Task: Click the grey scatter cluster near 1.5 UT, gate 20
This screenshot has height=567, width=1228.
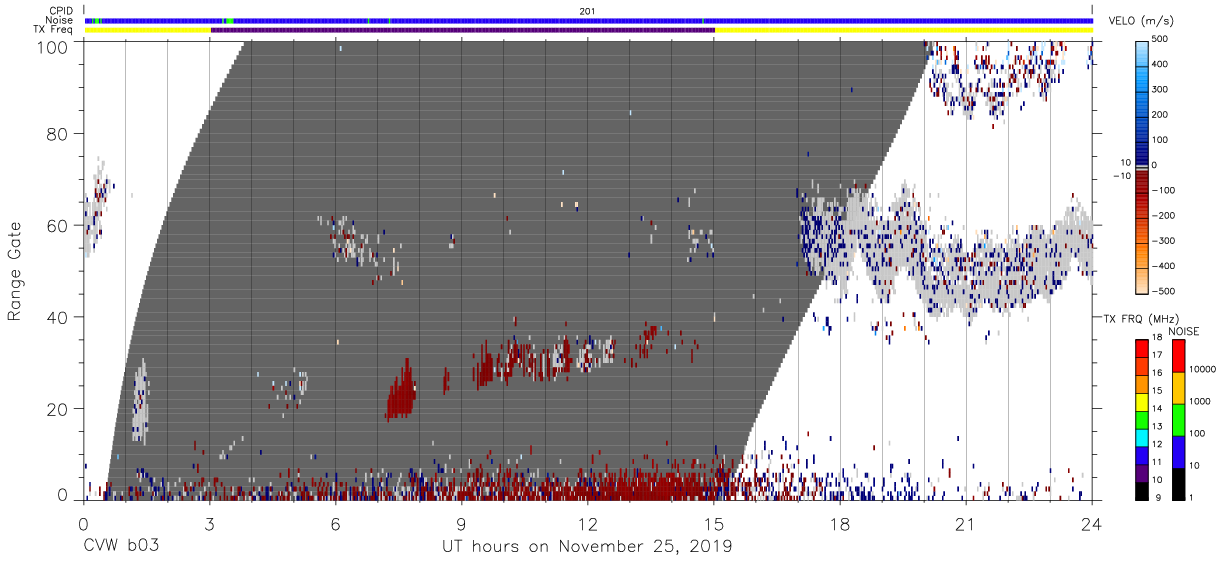Action: click(x=140, y=401)
